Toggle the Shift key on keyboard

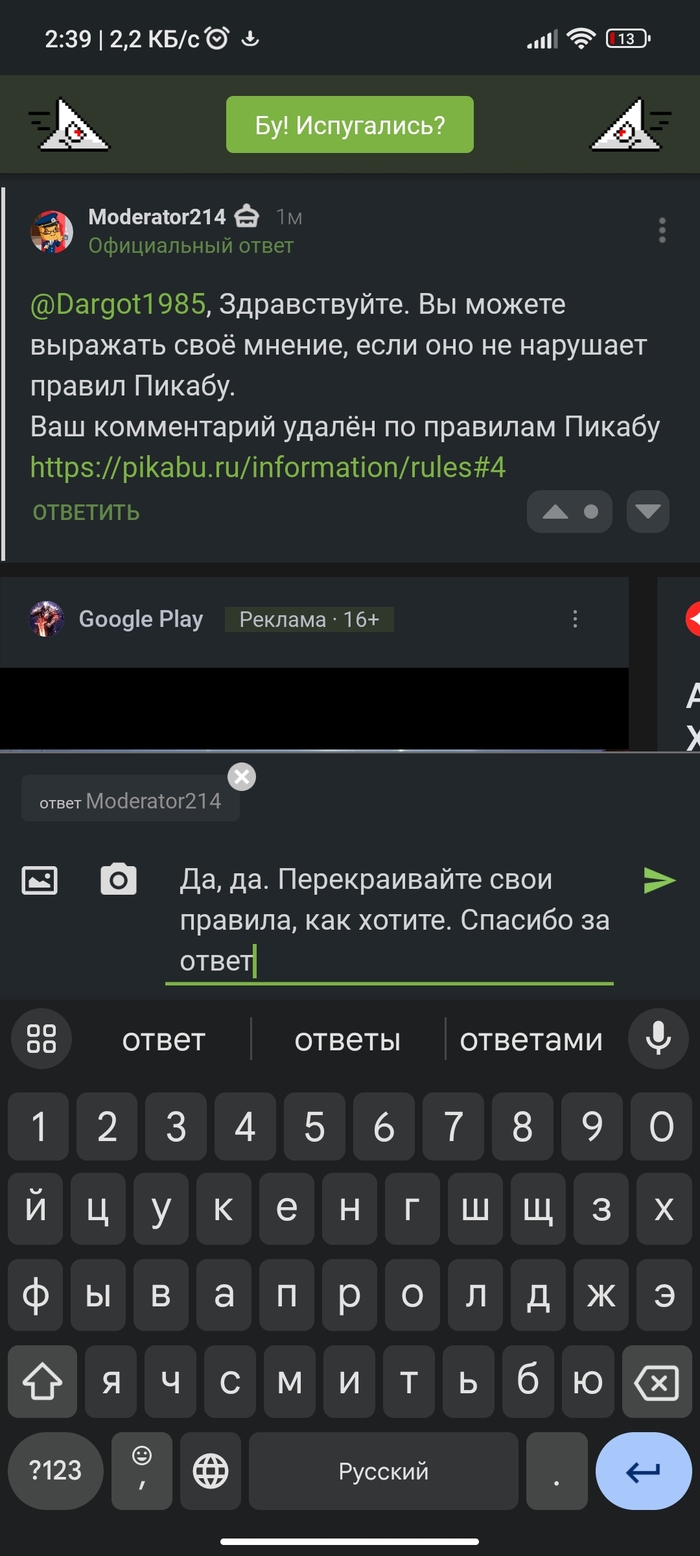(x=42, y=1383)
